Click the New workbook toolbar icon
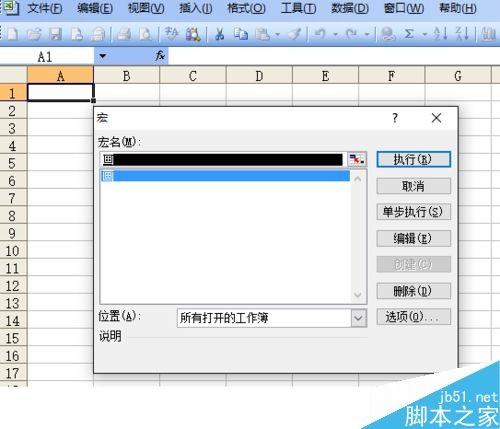The image size is (500, 429). coord(13,34)
